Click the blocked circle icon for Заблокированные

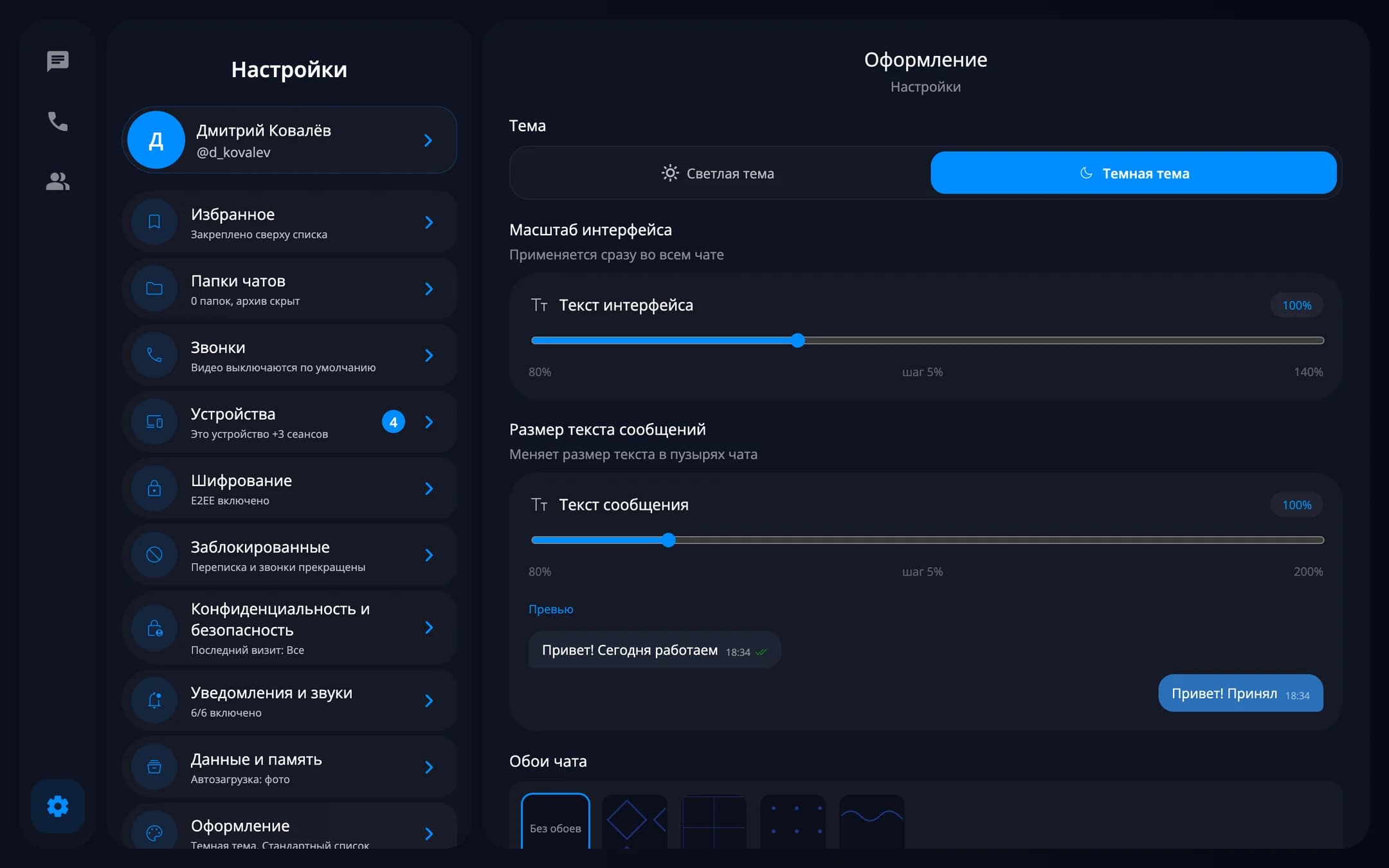(154, 555)
